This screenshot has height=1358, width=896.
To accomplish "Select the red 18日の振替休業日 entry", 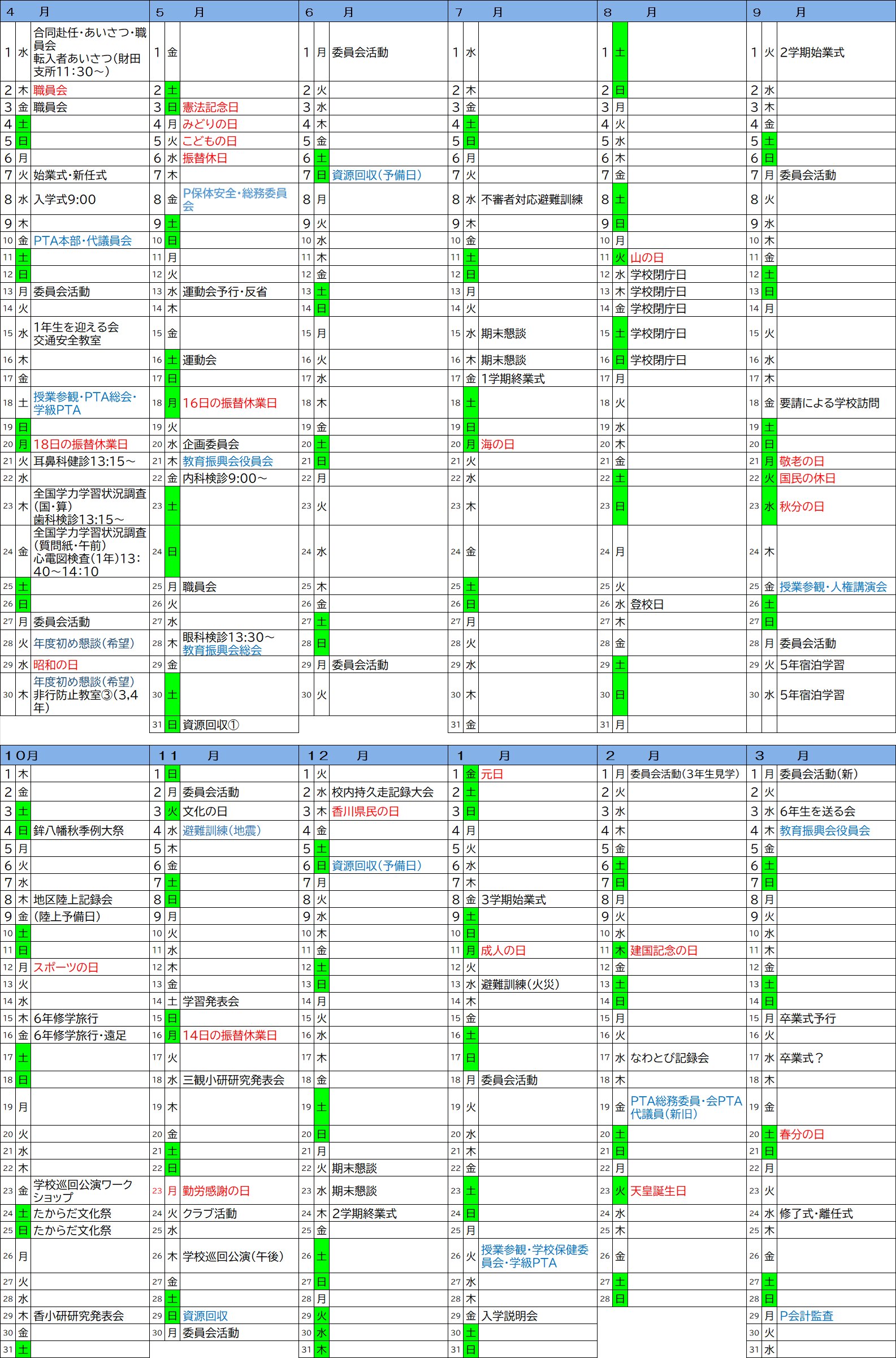I will click(x=81, y=444).
